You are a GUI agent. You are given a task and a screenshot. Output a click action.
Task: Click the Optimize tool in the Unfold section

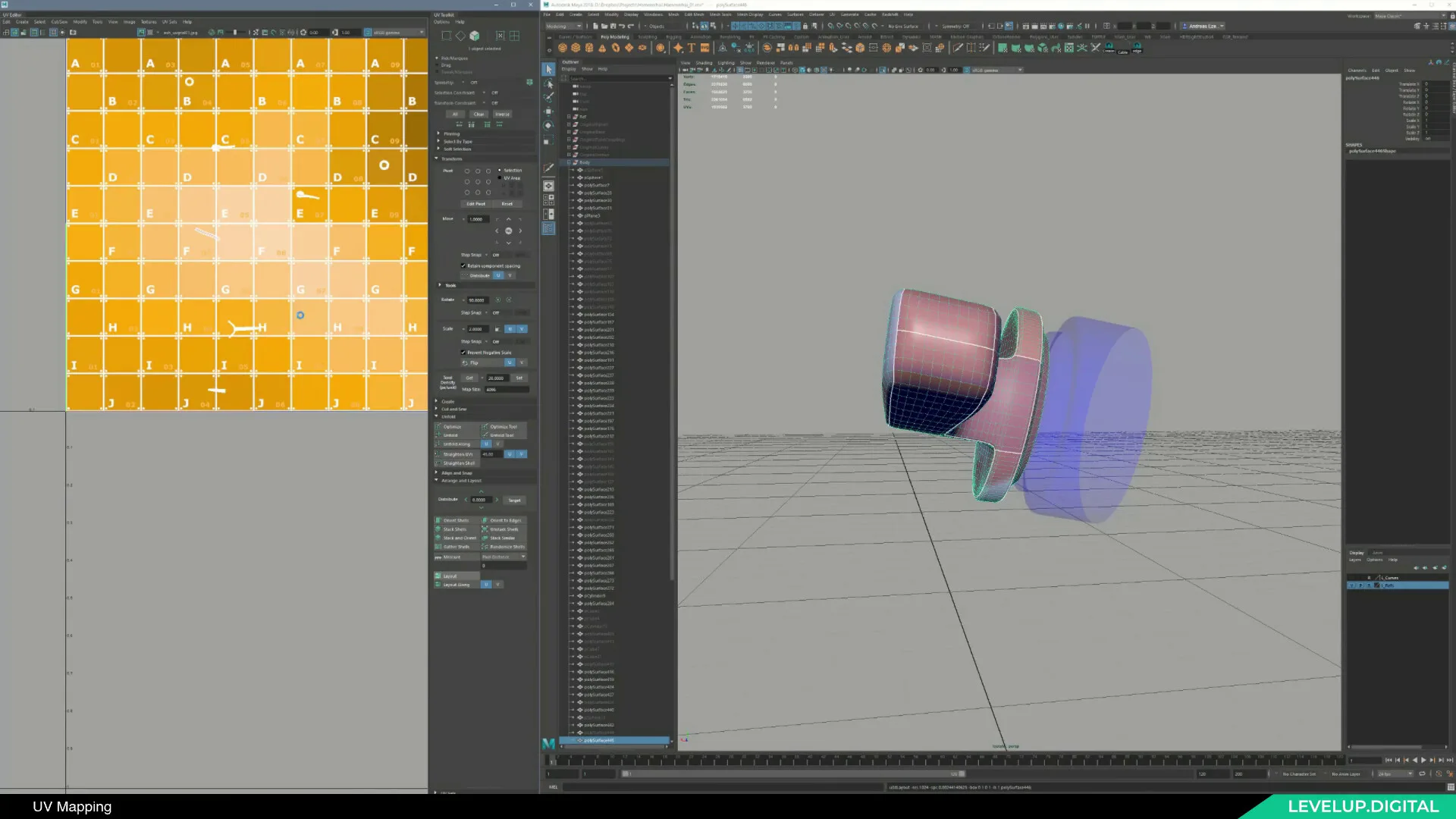pyautogui.click(x=504, y=427)
